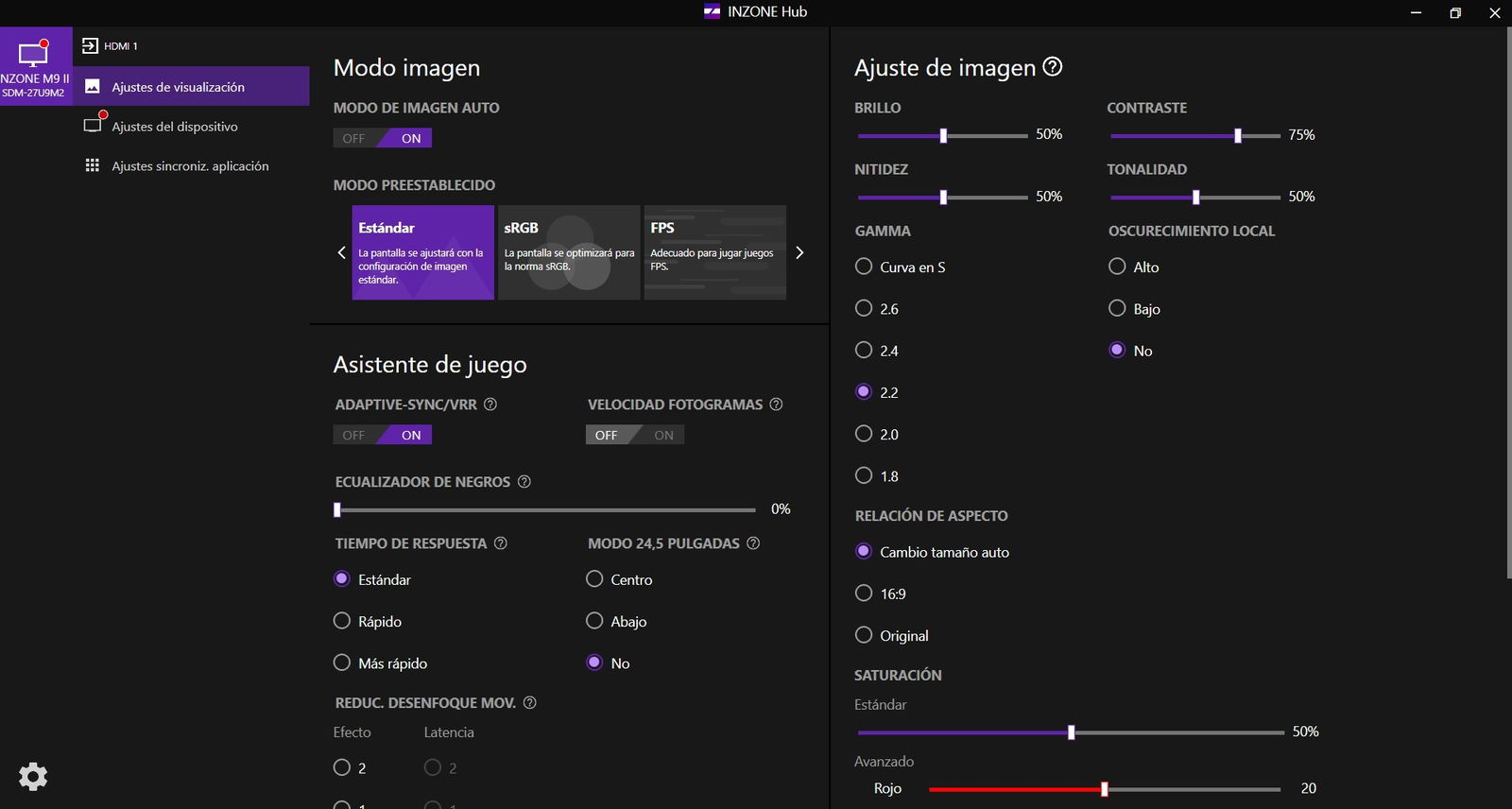Adjust the Nitidez slider

pos(942,198)
